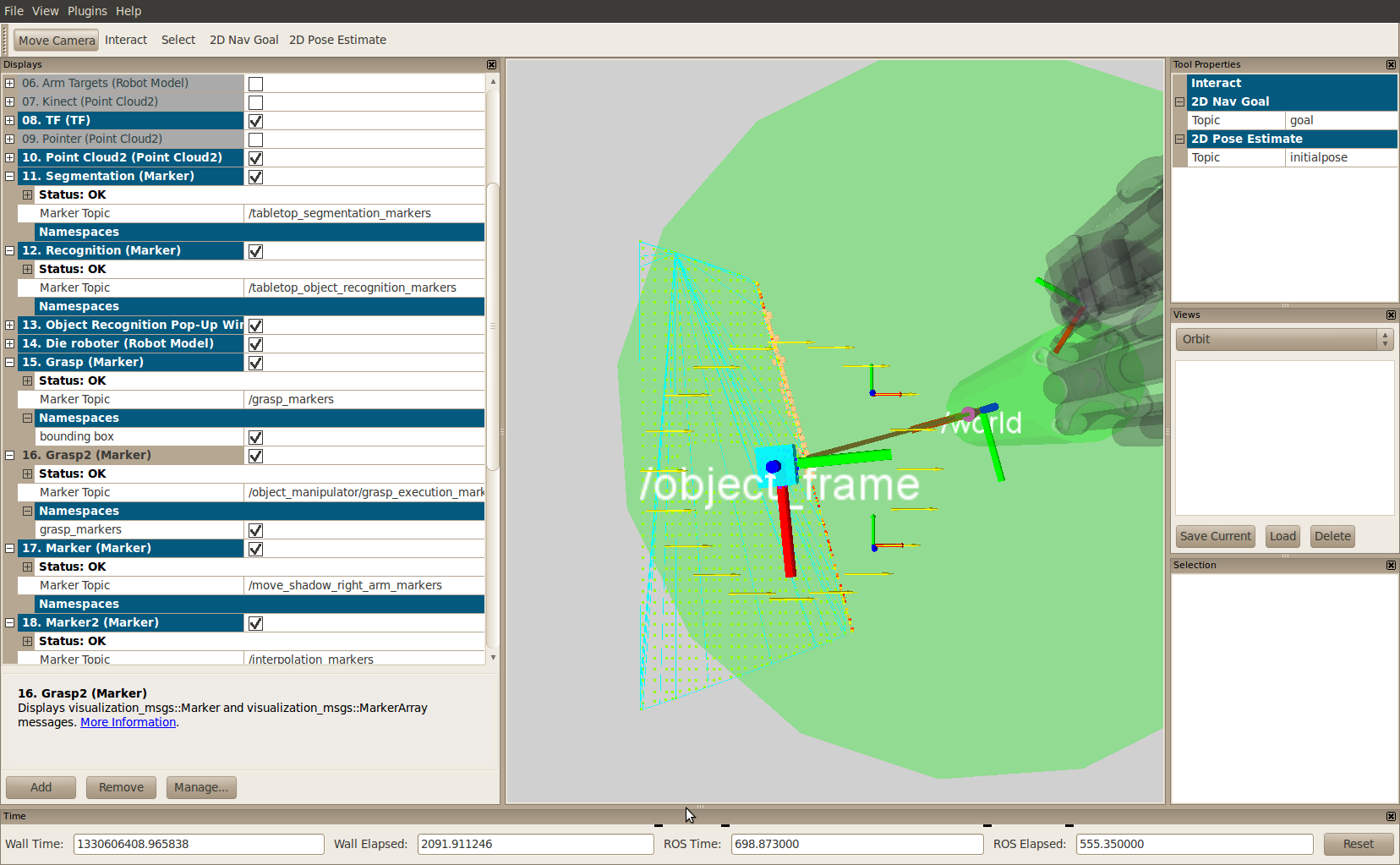
Task: Click the Remove display button
Action: pos(121,787)
